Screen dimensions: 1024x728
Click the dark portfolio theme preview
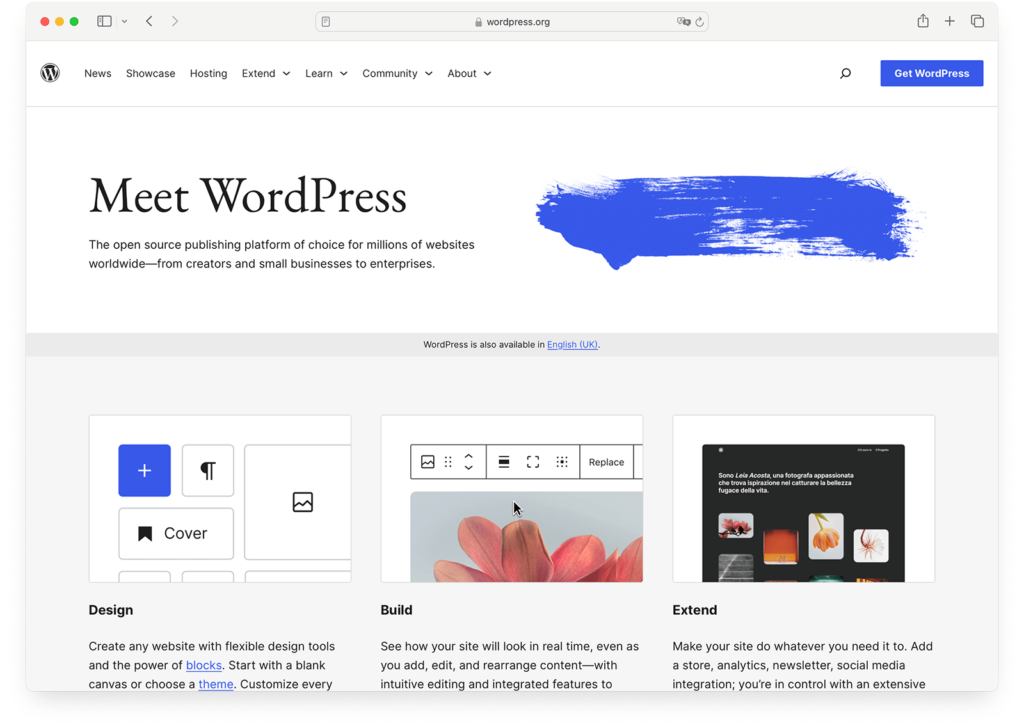coord(803,513)
